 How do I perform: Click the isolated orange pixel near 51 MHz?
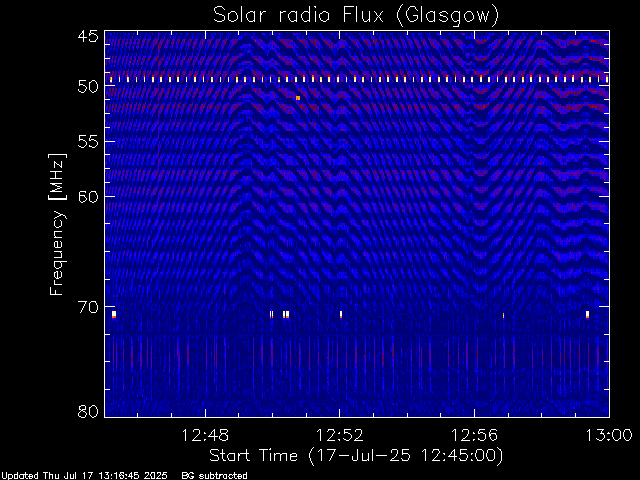tap(298, 98)
